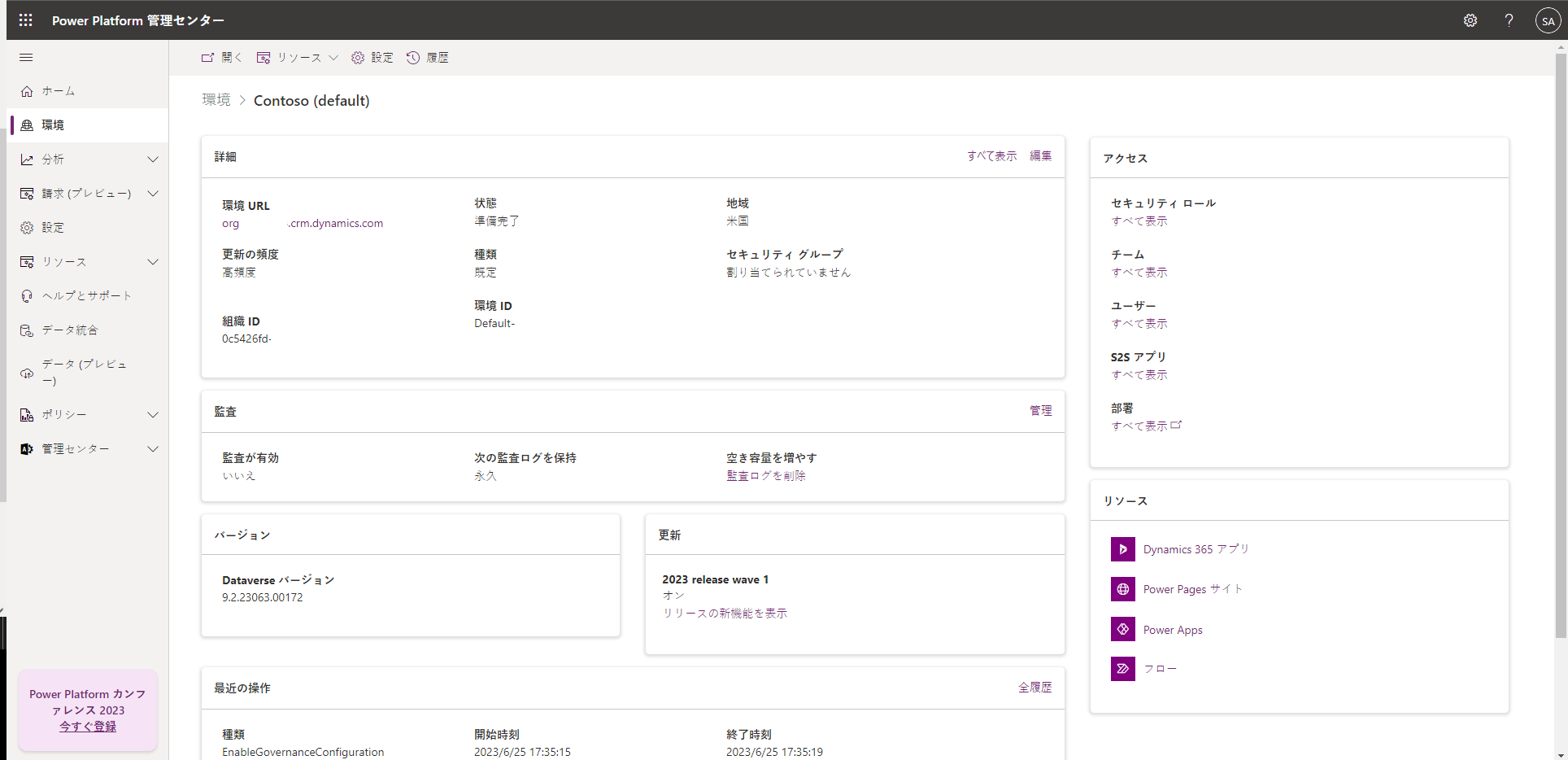Click the 開く toolbar button
1568x760 pixels.
point(222,58)
